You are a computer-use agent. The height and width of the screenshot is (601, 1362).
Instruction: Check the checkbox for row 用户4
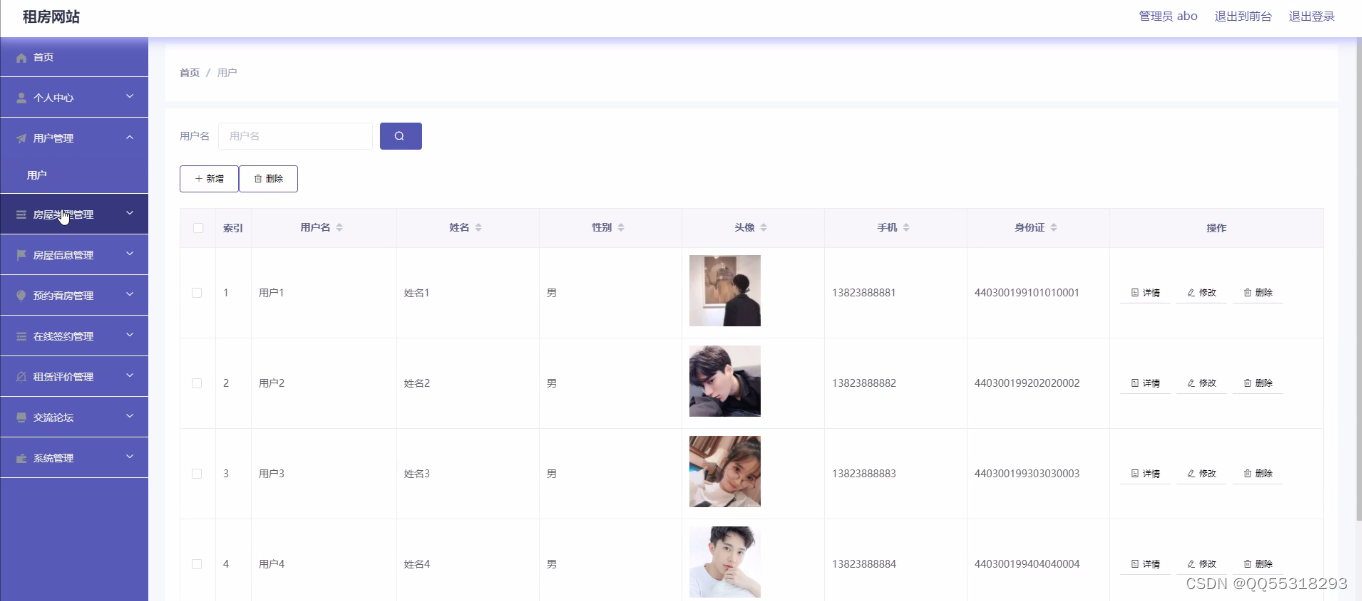coord(197,564)
